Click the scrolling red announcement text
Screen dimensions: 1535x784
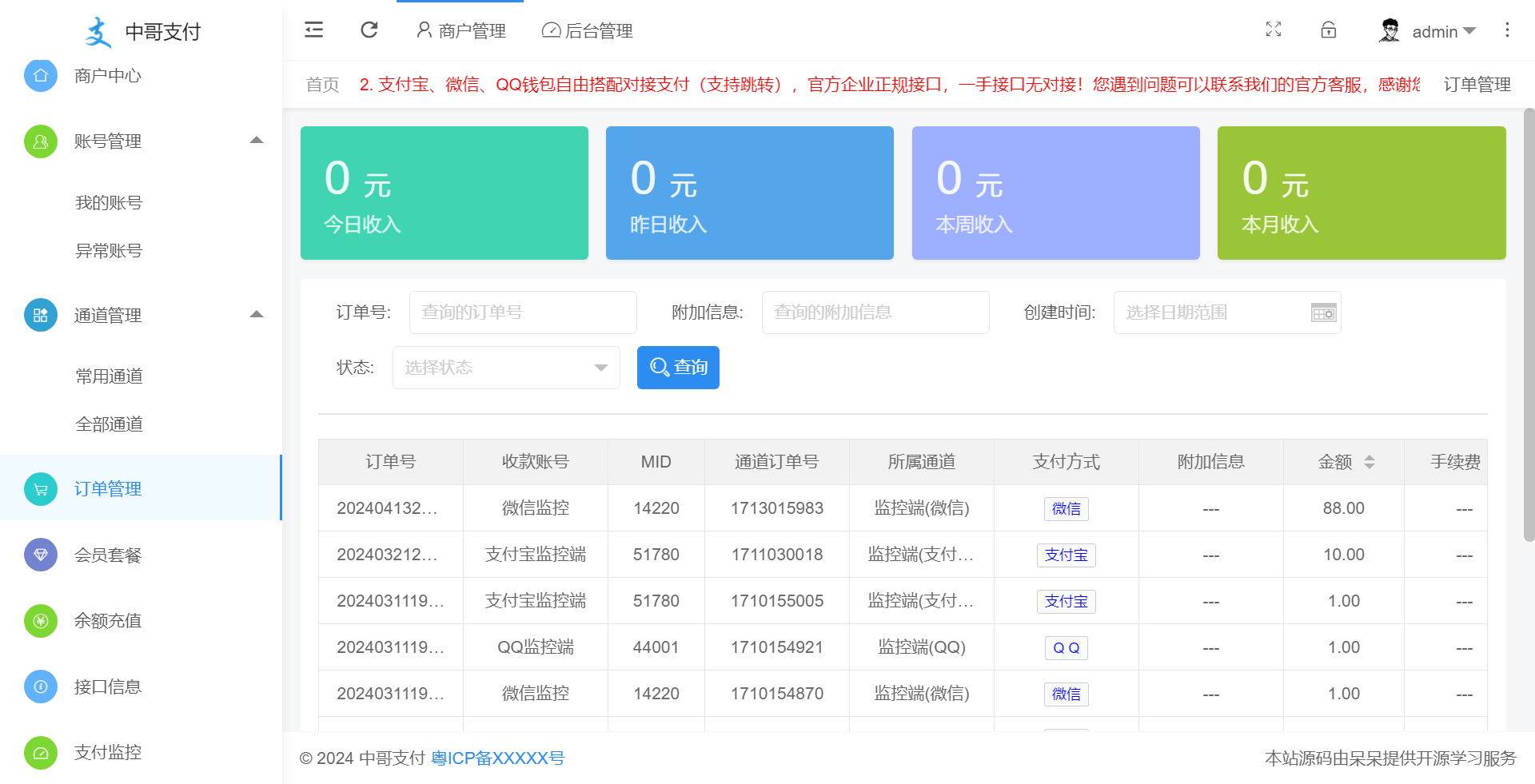click(x=889, y=85)
